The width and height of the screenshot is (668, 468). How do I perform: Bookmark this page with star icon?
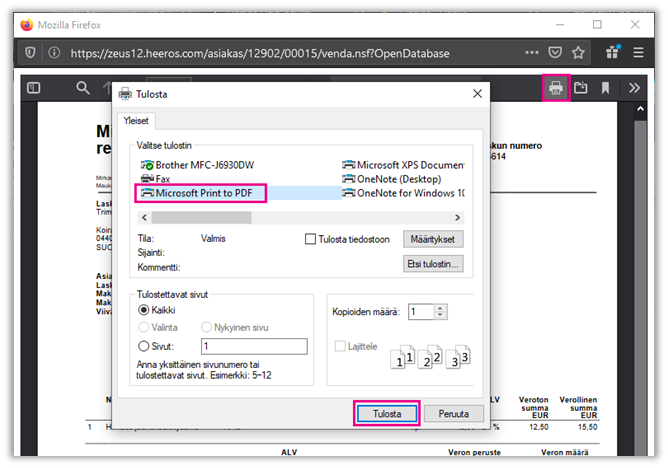click(578, 53)
